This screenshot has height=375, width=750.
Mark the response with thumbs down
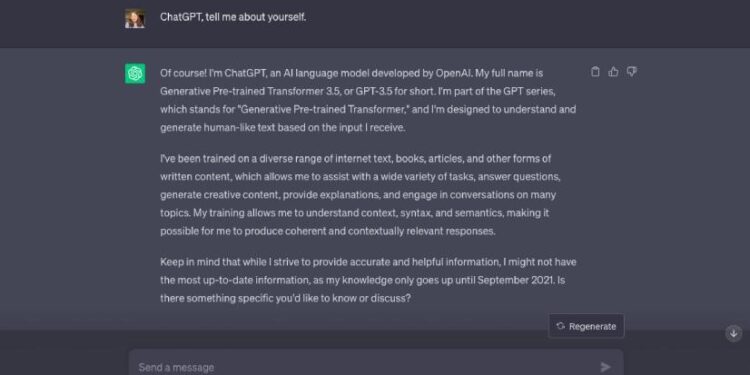pos(631,72)
